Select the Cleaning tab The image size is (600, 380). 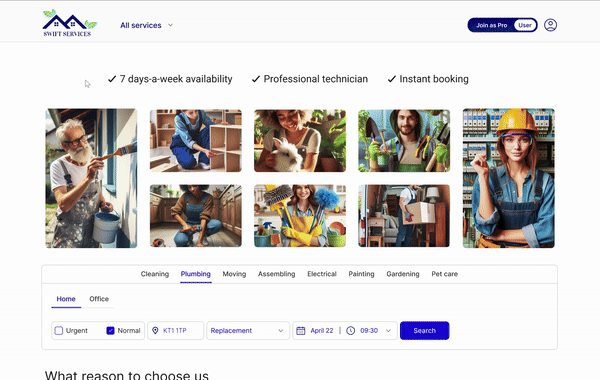click(x=155, y=274)
